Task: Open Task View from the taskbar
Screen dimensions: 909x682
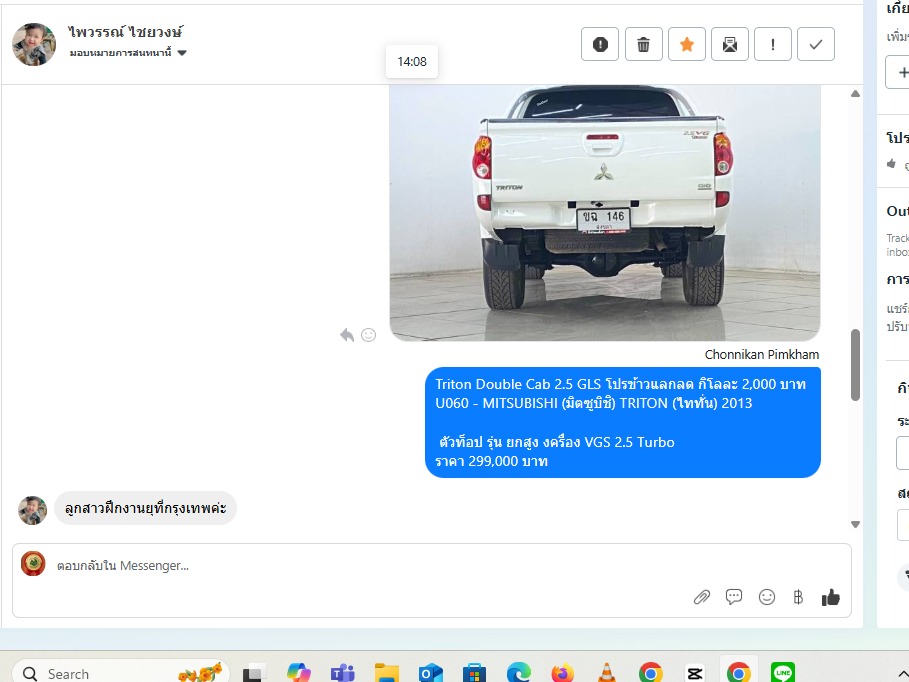Action: [x=254, y=673]
